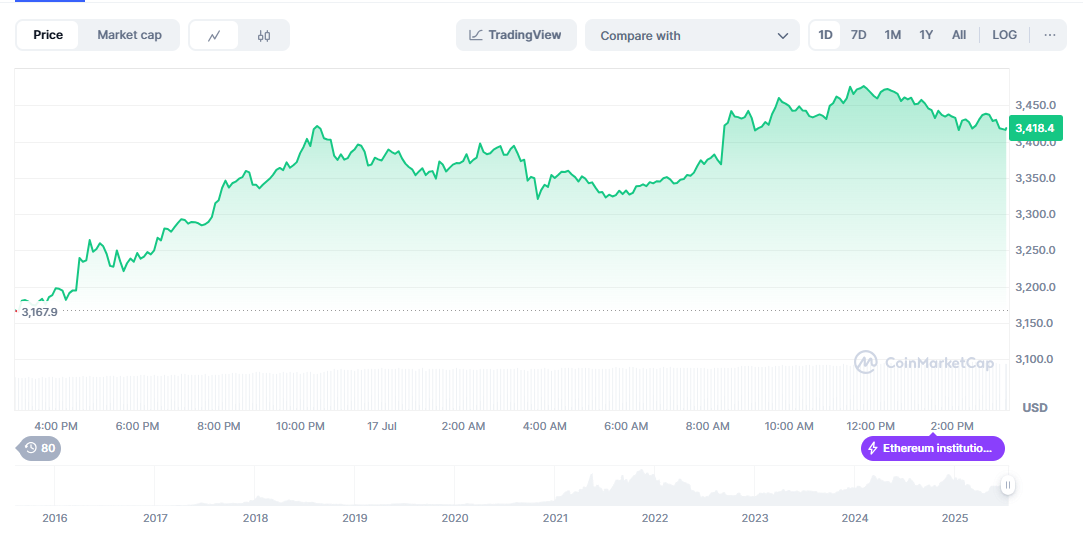1083x546 pixels.
Task: Grab the range slider handle on mini timeline
Action: (1008, 485)
